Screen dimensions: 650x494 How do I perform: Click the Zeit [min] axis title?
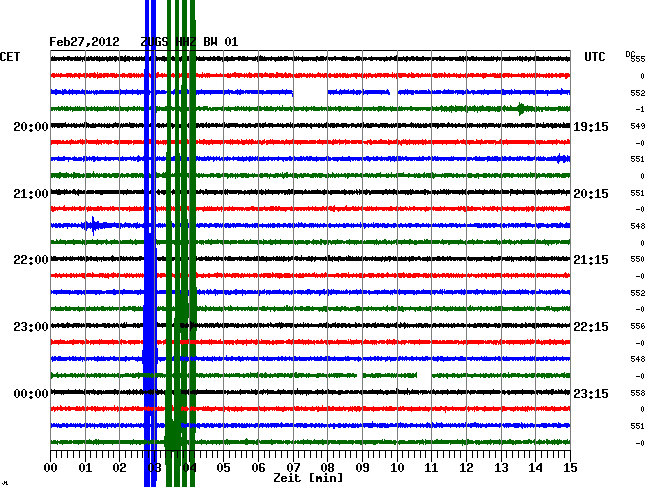click(308, 478)
